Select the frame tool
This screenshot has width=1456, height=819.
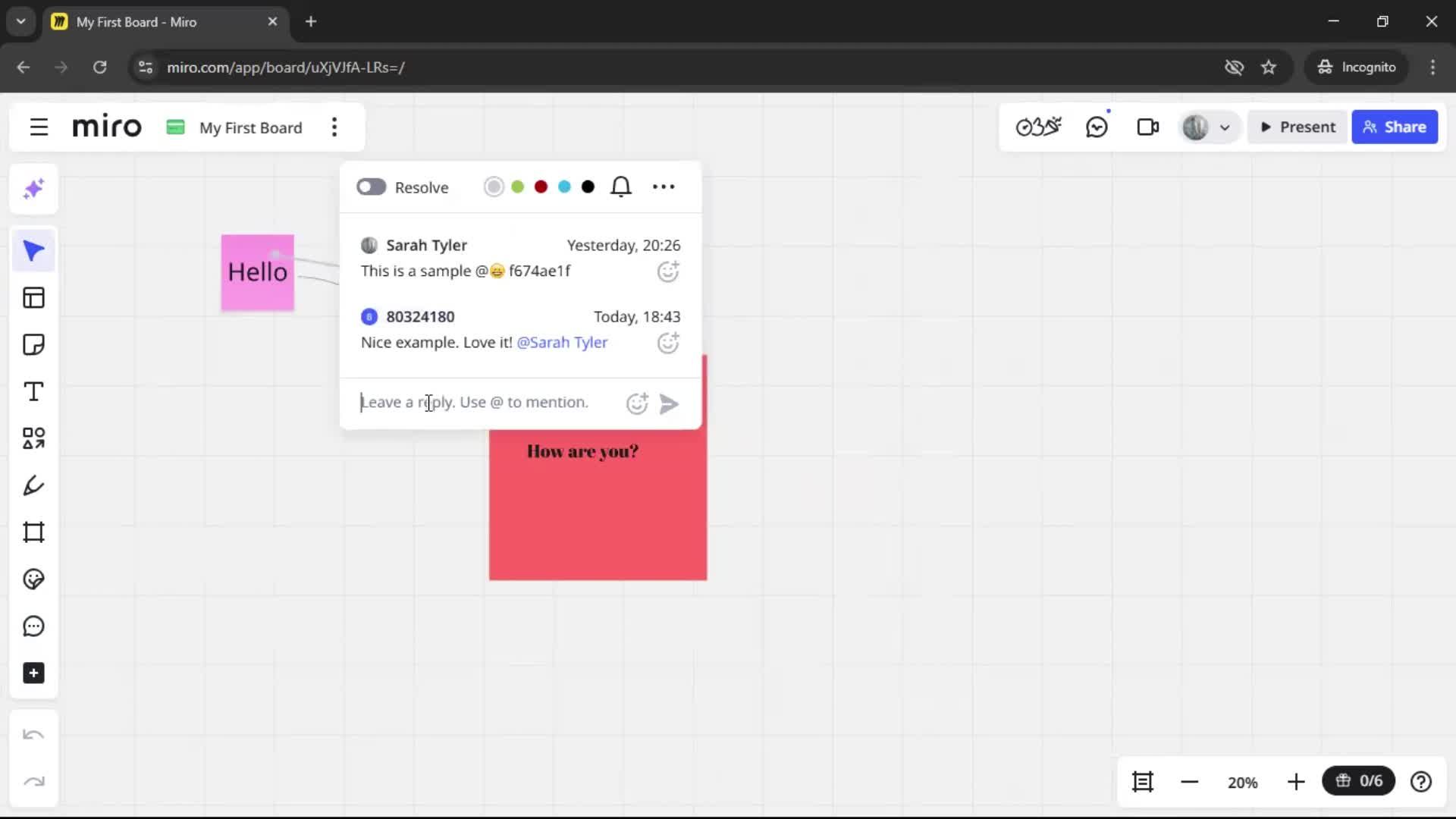click(x=33, y=532)
